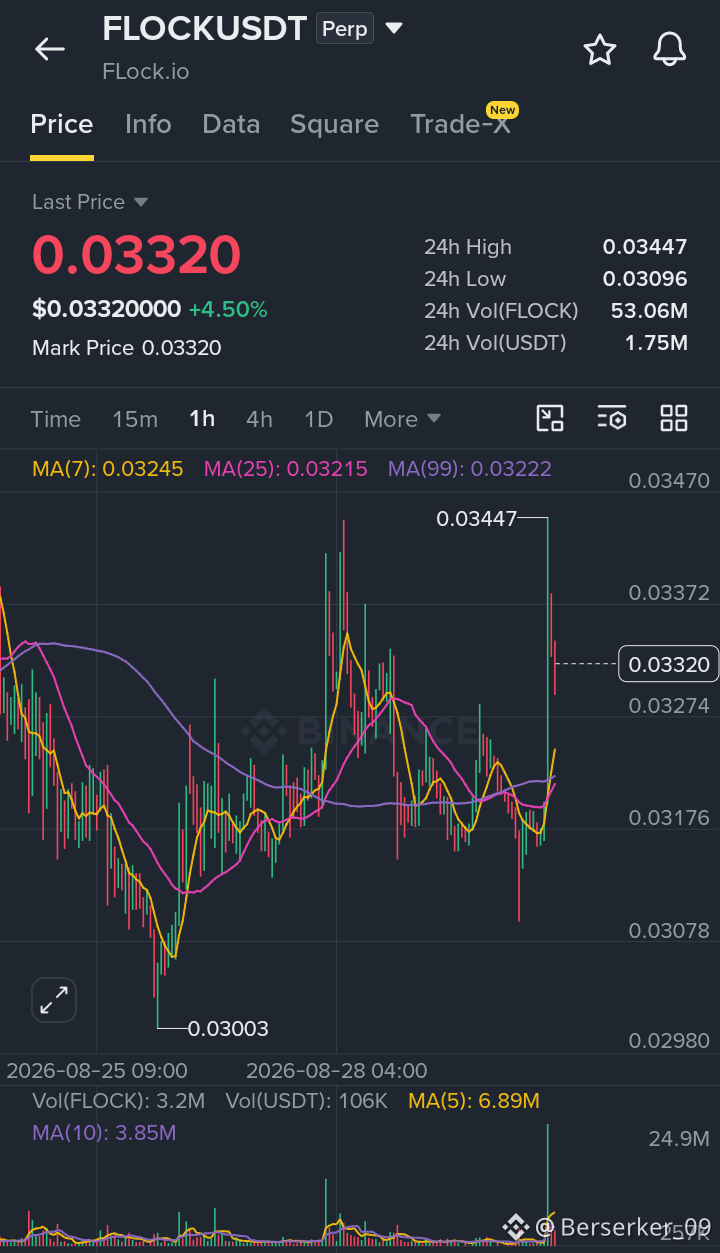Tap the Vol(USDT): 106K volume label
Image resolution: width=720 pixels, height=1253 pixels.
click(306, 1101)
